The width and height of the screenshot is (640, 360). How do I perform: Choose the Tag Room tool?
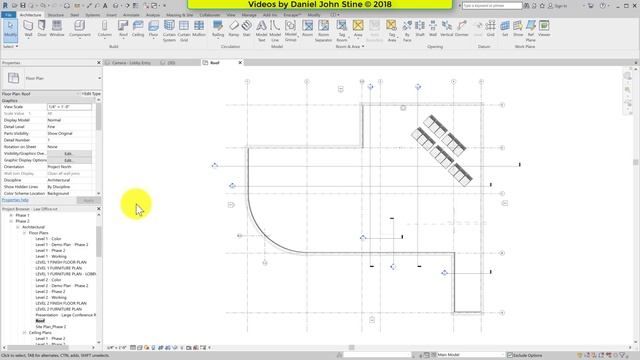[x=342, y=31]
